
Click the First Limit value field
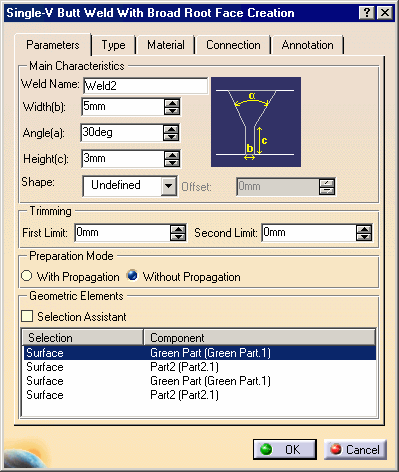pyautogui.click(x=122, y=232)
